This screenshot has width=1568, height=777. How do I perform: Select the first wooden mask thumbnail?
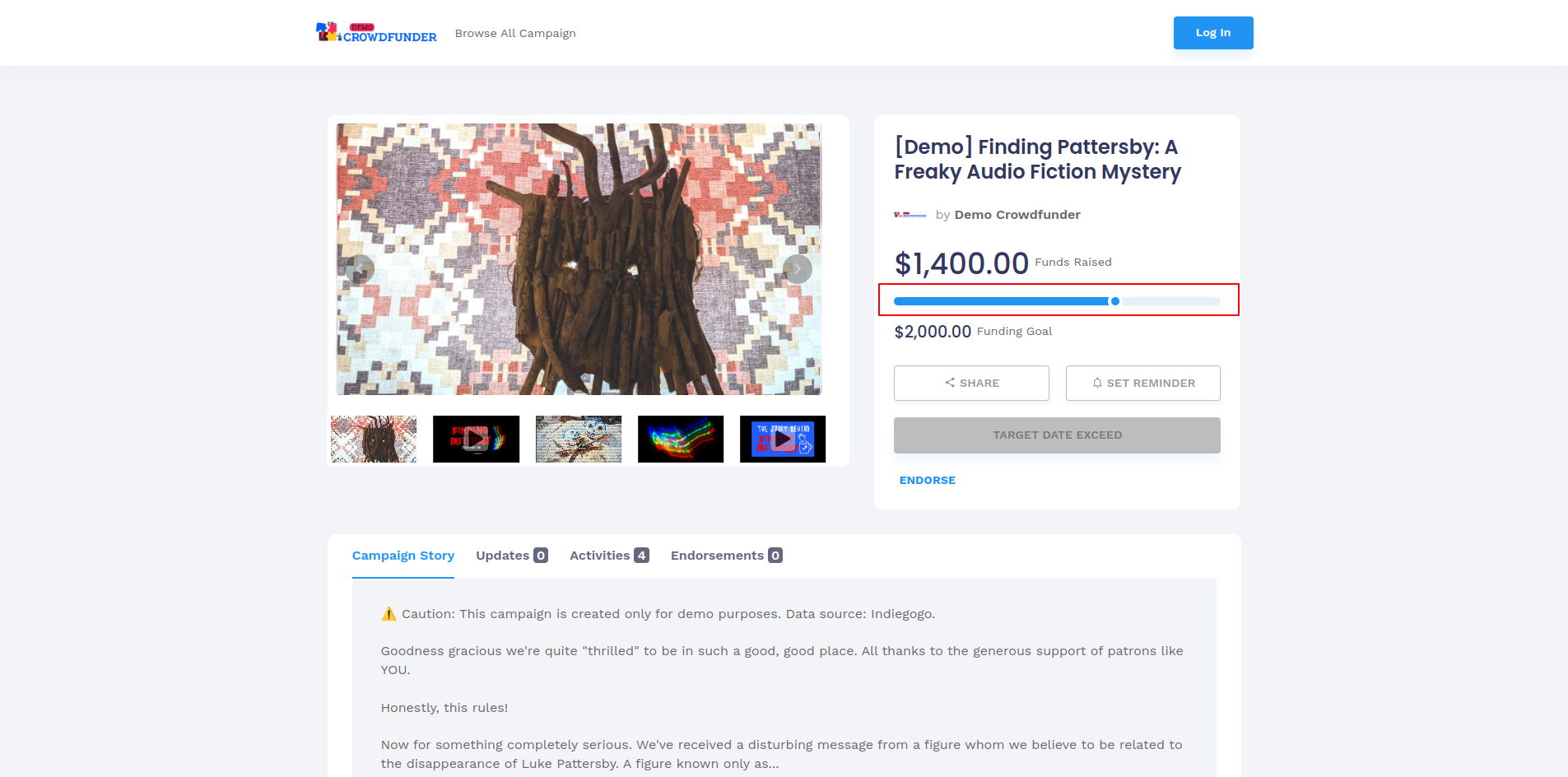click(374, 439)
